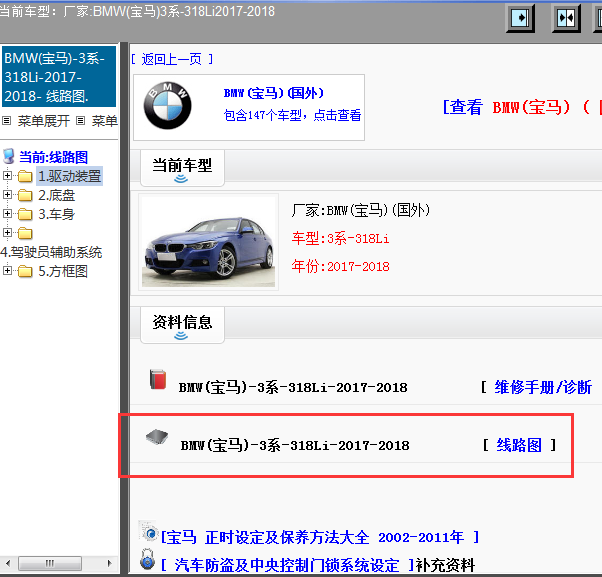This screenshot has width=602, height=577.
Task: Click the right scrollbar arrow
Action: [x=110, y=563]
